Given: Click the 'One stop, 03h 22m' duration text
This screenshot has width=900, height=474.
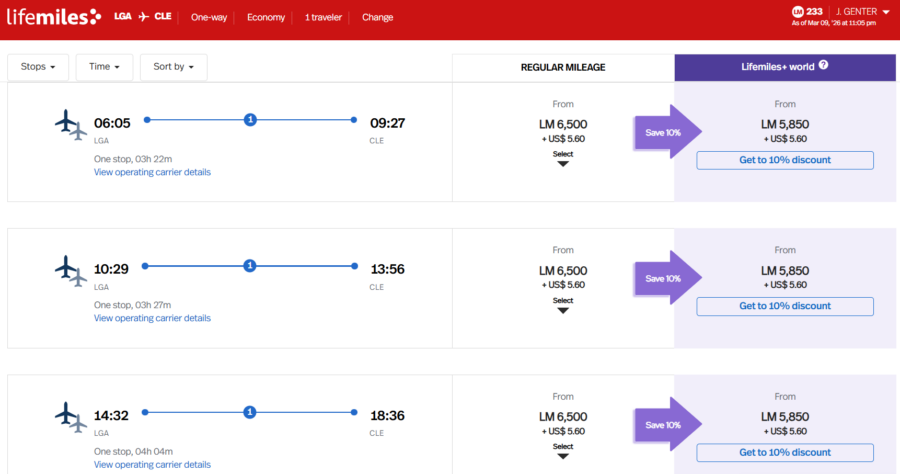Looking at the screenshot, I should pos(133,159).
